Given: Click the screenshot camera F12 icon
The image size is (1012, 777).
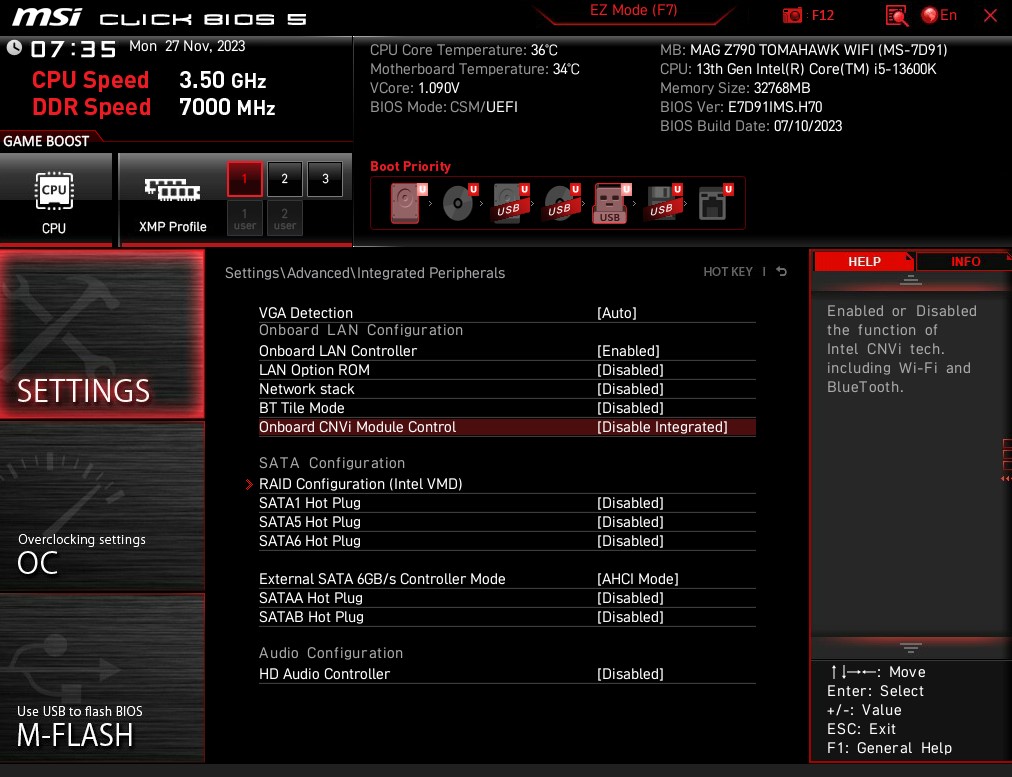Looking at the screenshot, I should click(x=792, y=15).
